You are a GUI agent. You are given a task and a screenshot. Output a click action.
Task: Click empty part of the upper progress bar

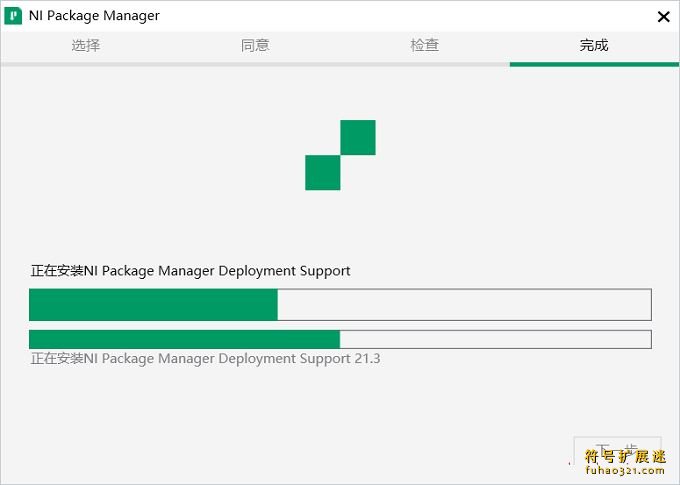(x=464, y=305)
